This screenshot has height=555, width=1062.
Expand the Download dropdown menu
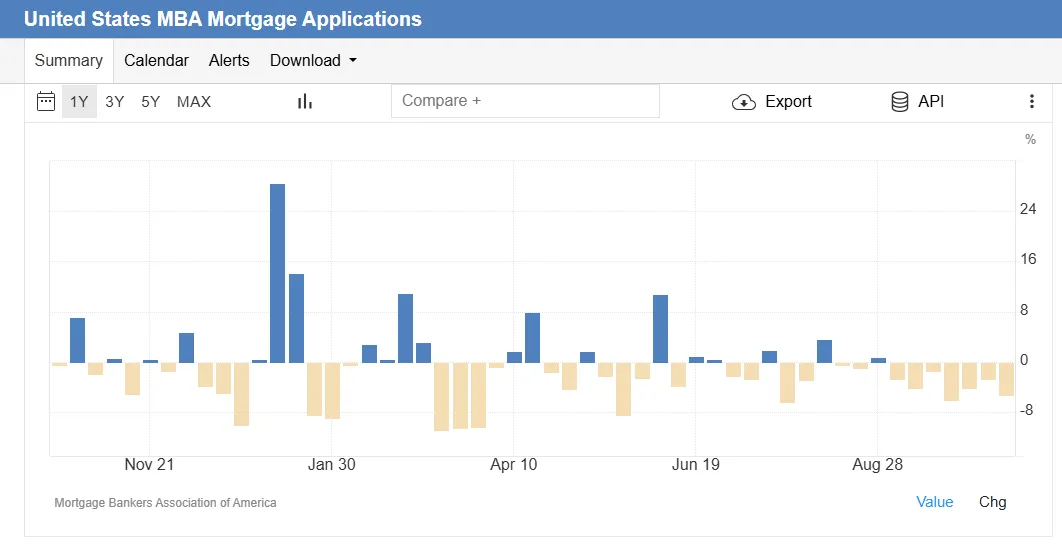click(313, 60)
